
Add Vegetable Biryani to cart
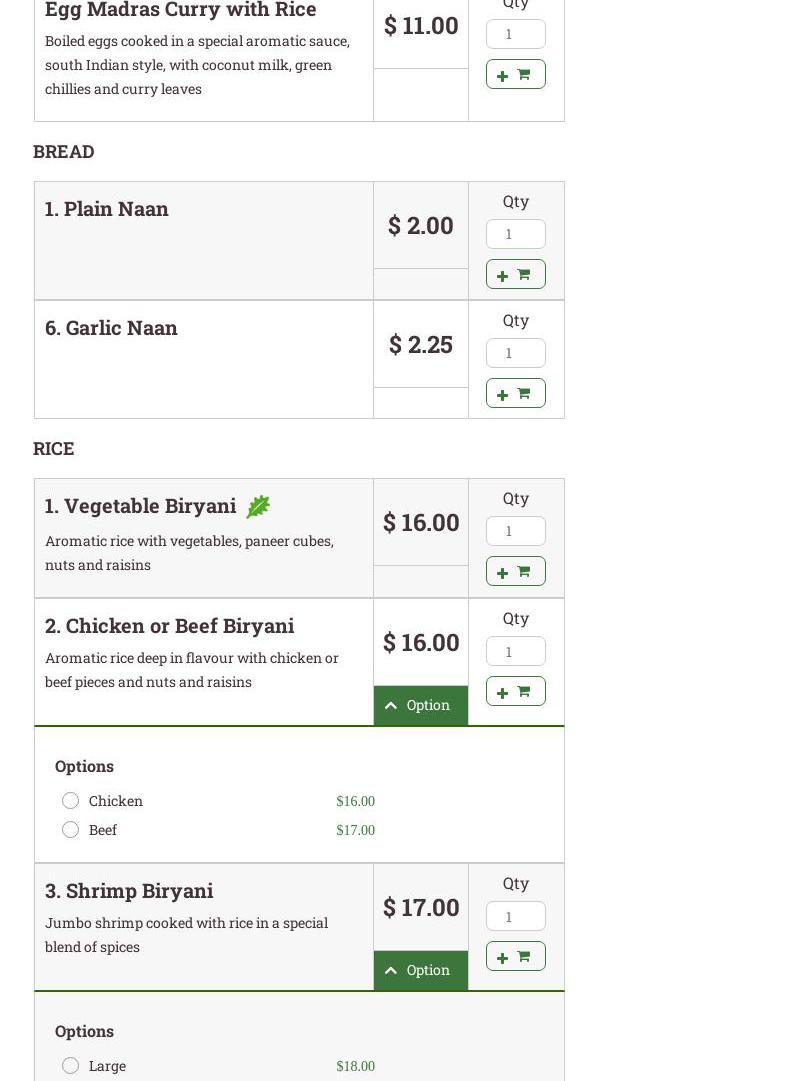(x=515, y=571)
